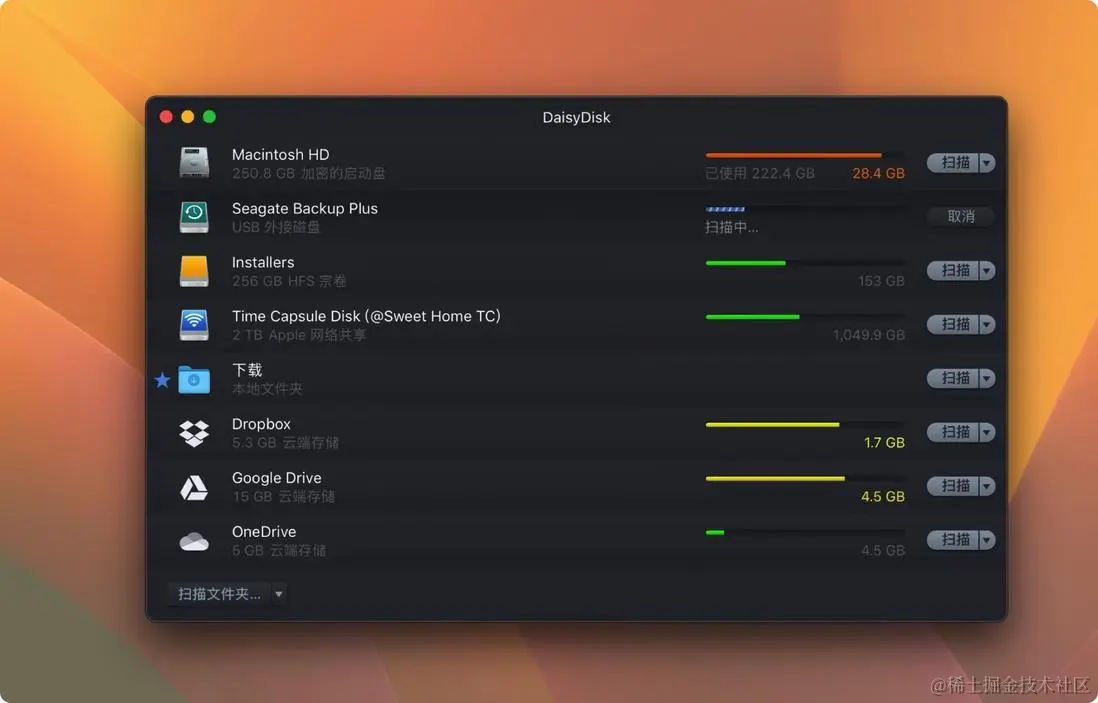This screenshot has height=703, width=1098.
Task: Click OneDrive's 4.5 GB value
Action: 882,550
